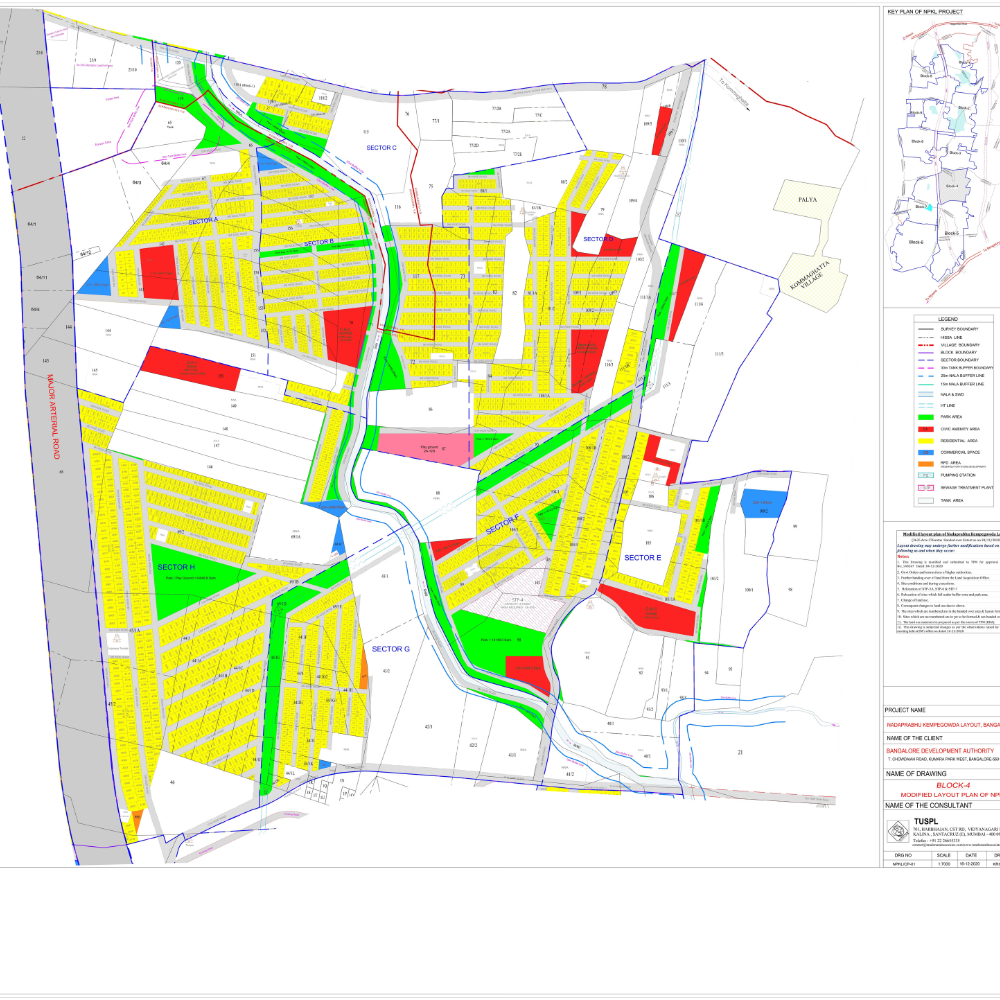
Task: Click the 'SECTOR C' label on the map
Action: click(x=381, y=147)
